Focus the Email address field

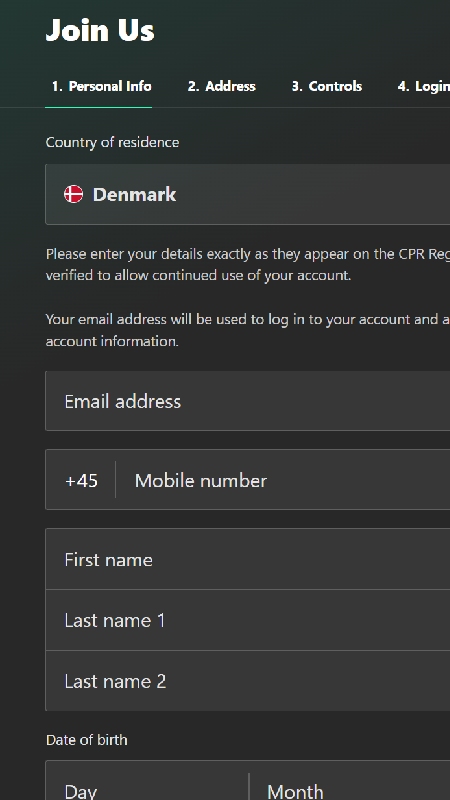click(x=248, y=401)
